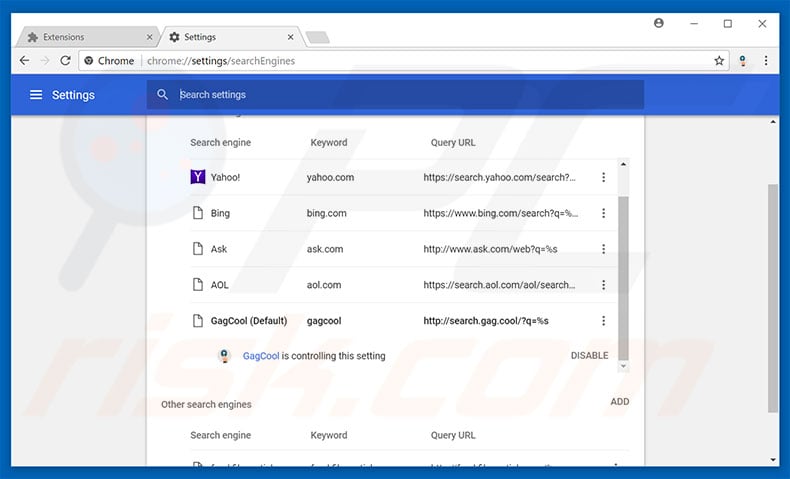Close the Extensions tab
The height and width of the screenshot is (479, 790).
[x=149, y=37]
